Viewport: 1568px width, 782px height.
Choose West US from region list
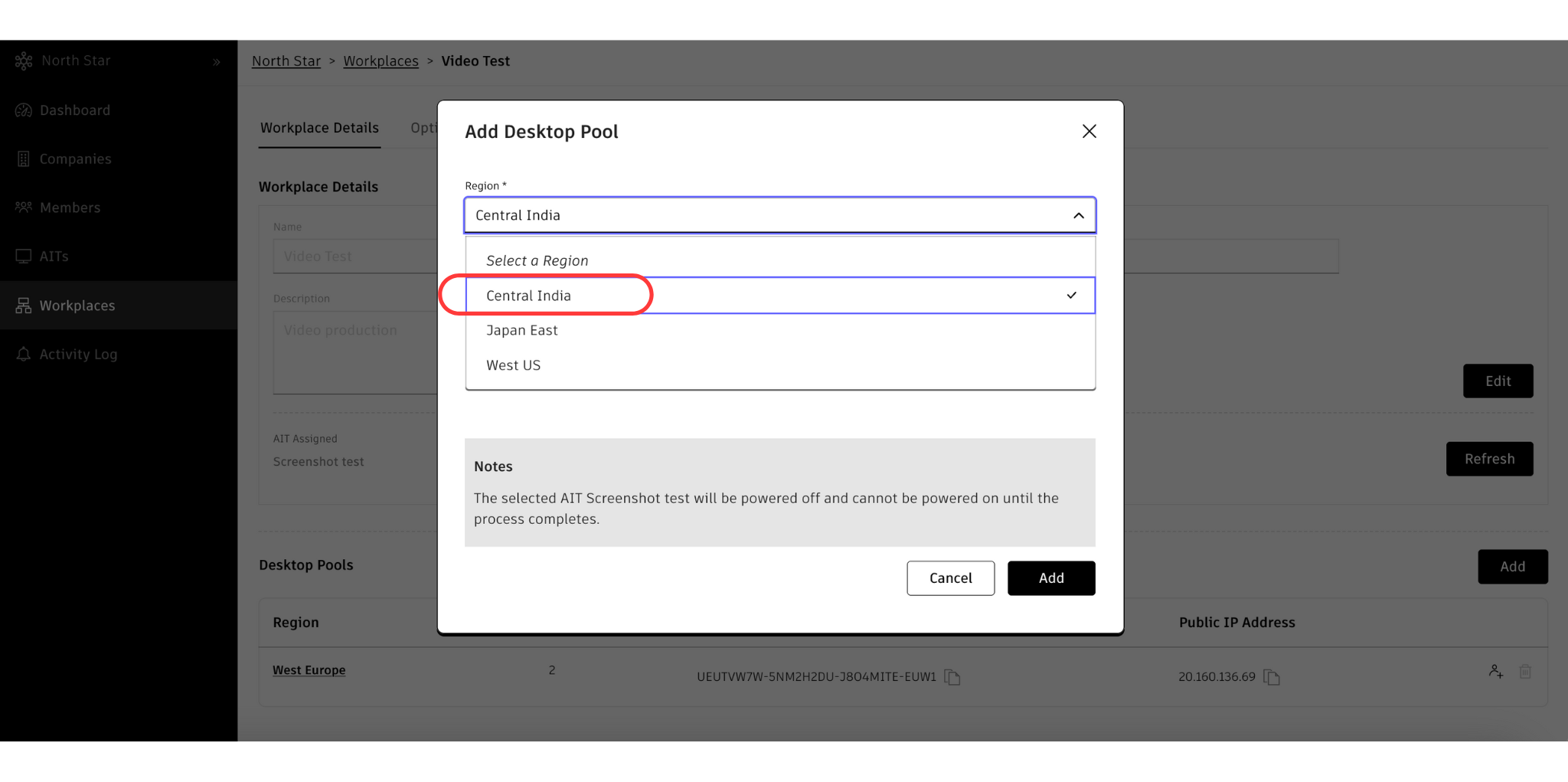[514, 366]
